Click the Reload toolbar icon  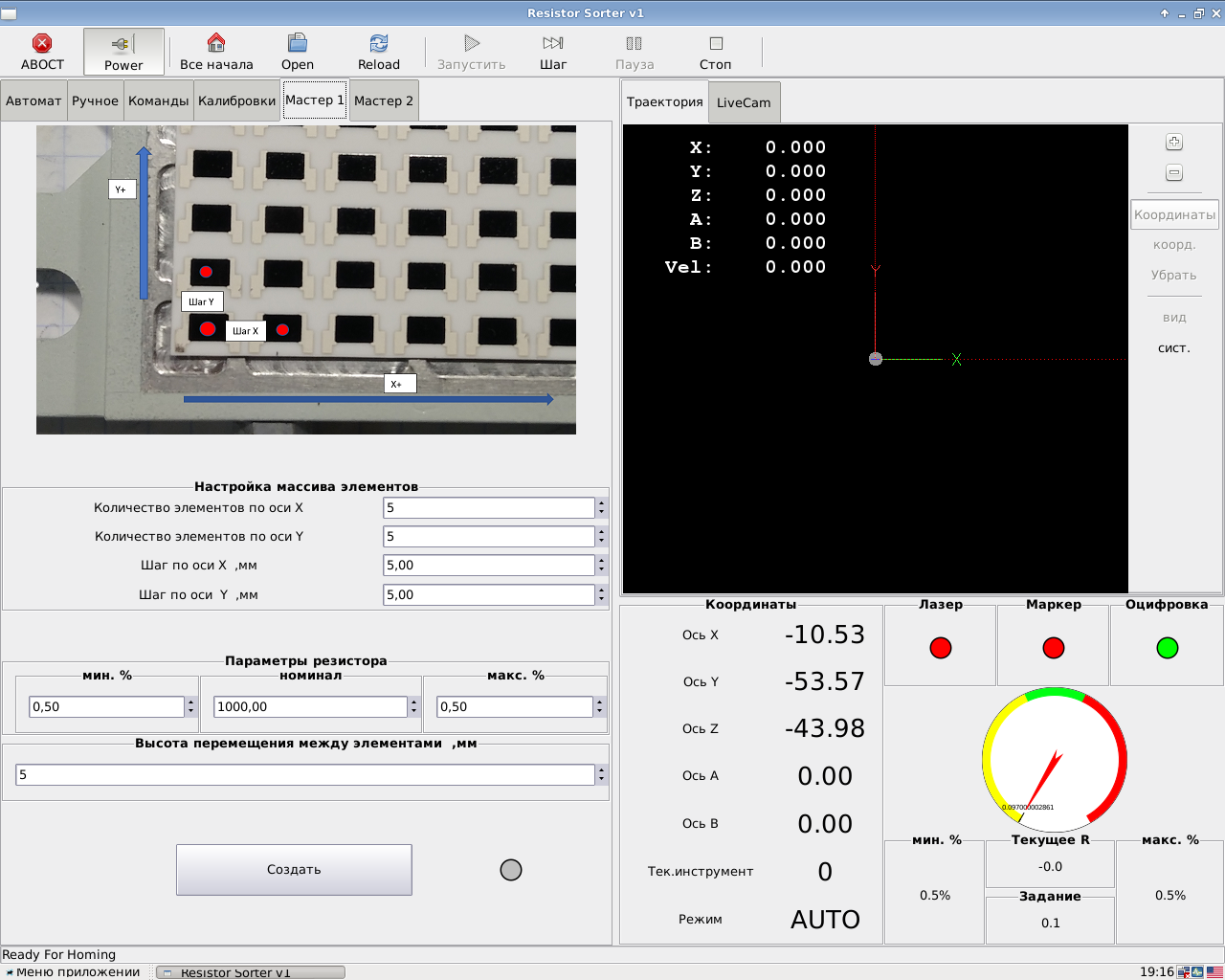click(x=379, y=44)
